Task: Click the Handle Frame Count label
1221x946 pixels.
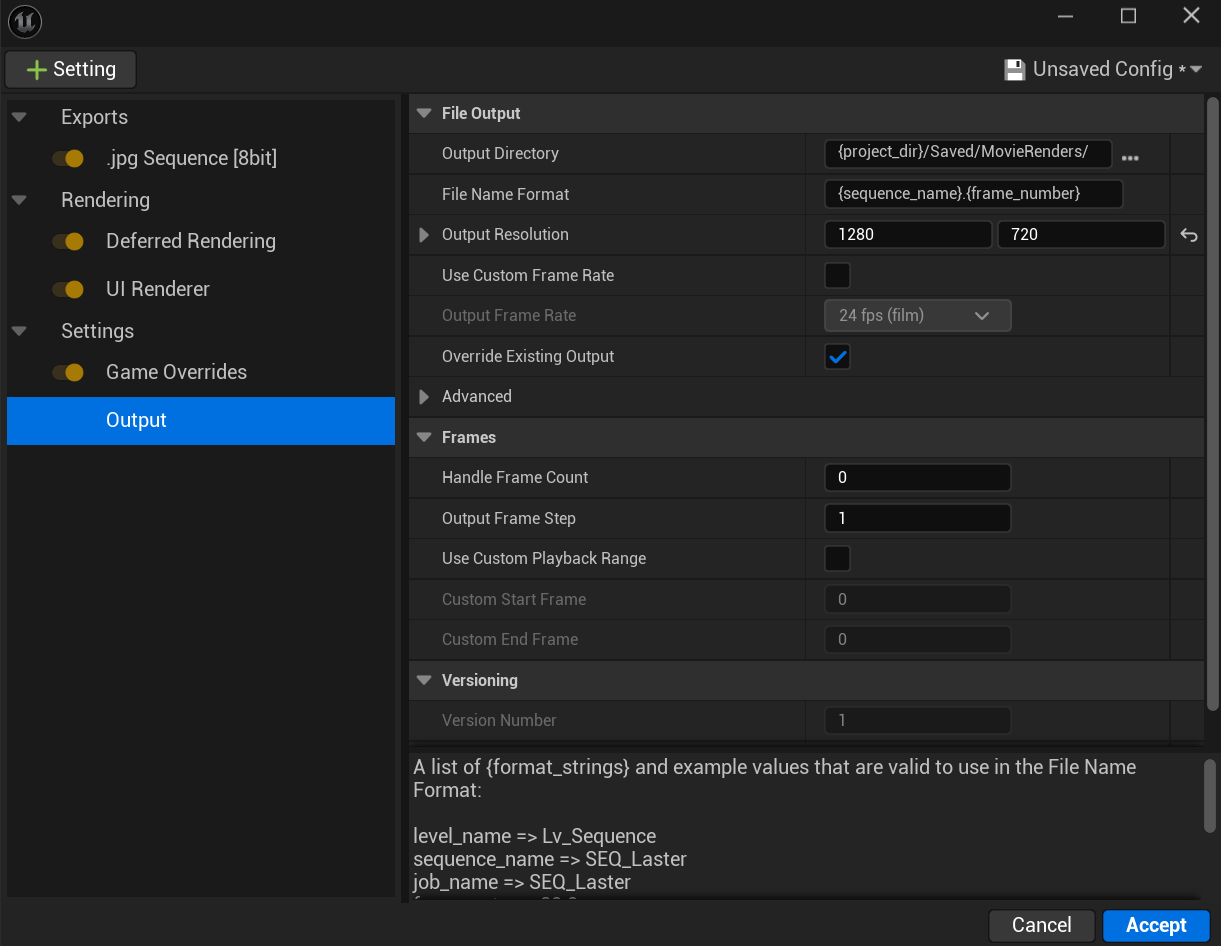Action: pos(515,478)
